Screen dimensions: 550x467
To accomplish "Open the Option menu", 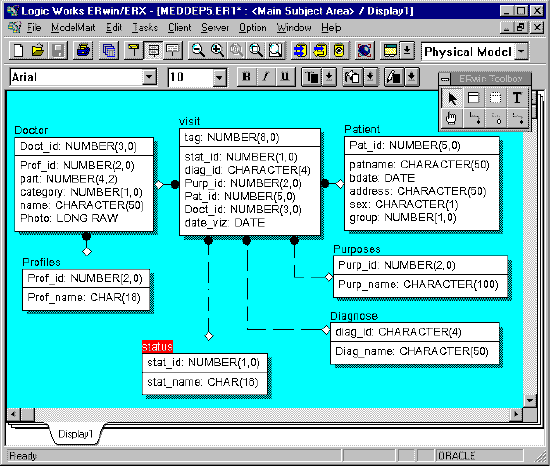I will coord(253,28).
